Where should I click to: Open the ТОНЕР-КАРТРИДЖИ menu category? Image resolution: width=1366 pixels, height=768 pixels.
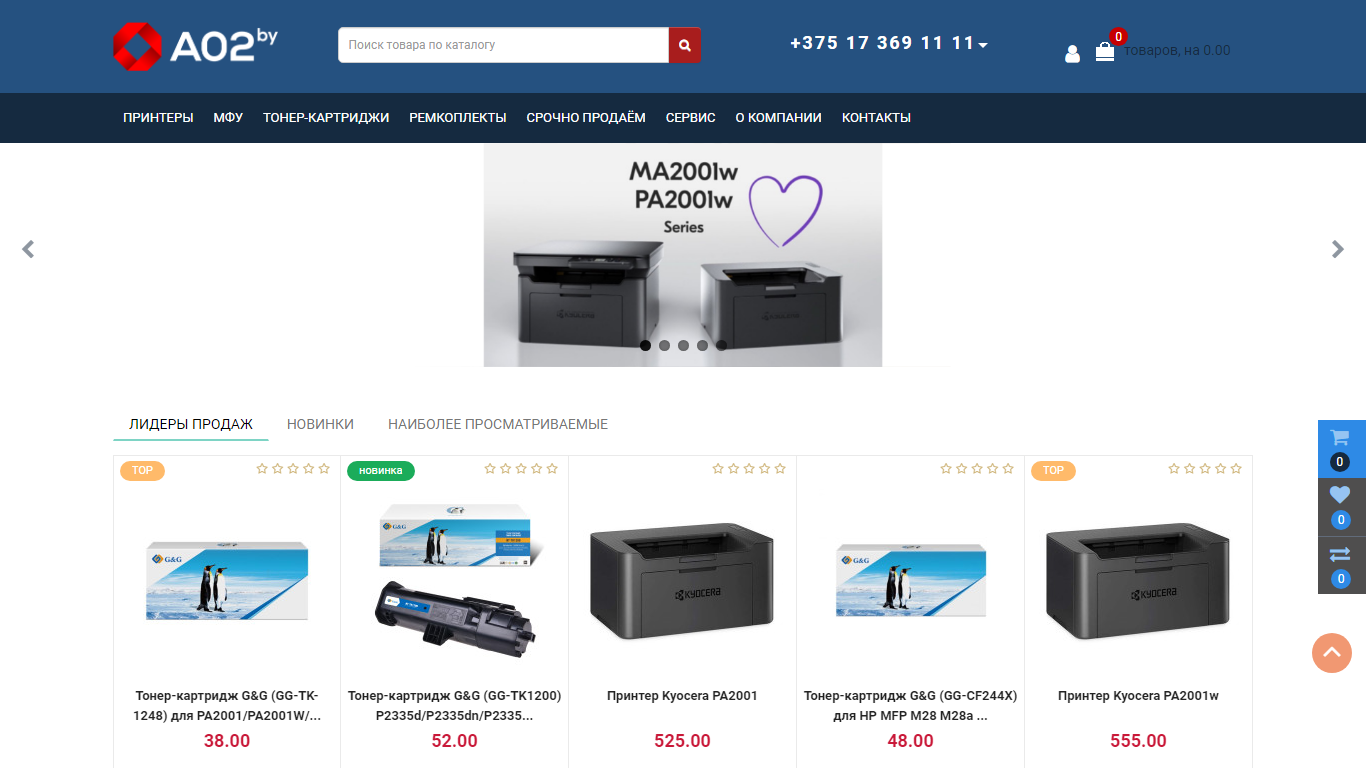pos(326,118)
